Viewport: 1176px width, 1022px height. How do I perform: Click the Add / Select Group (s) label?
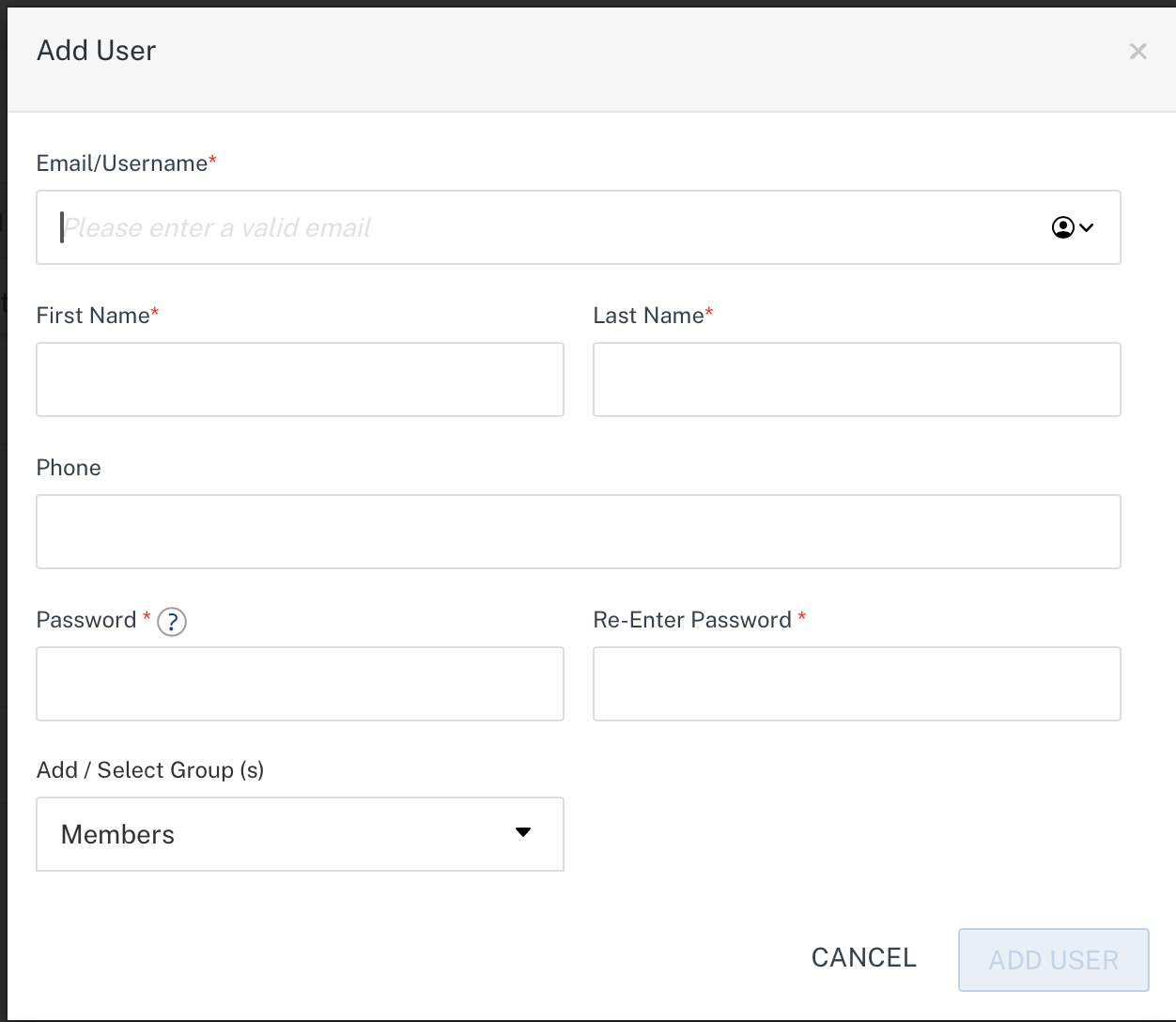150,770
